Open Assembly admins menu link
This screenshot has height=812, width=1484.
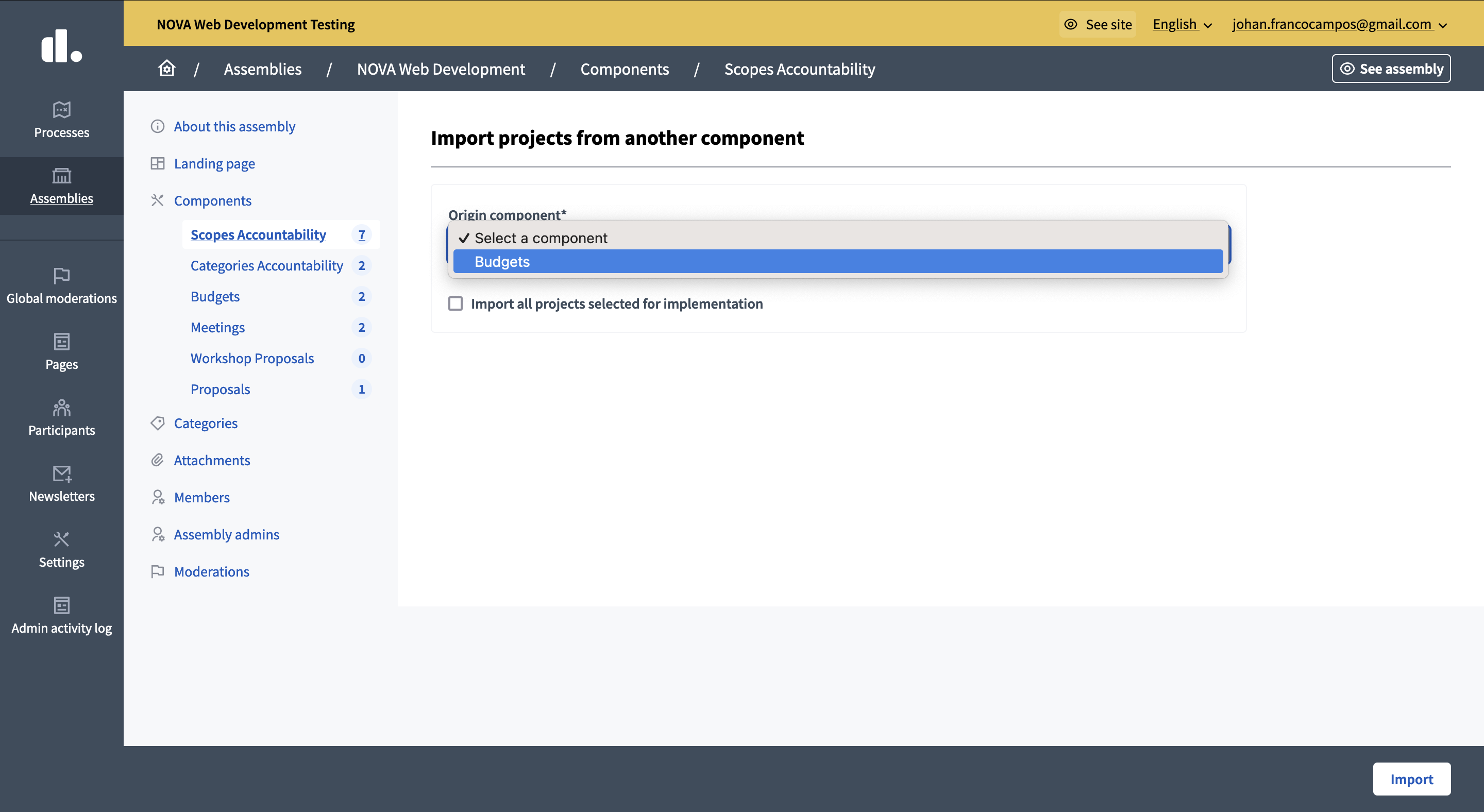226,534
